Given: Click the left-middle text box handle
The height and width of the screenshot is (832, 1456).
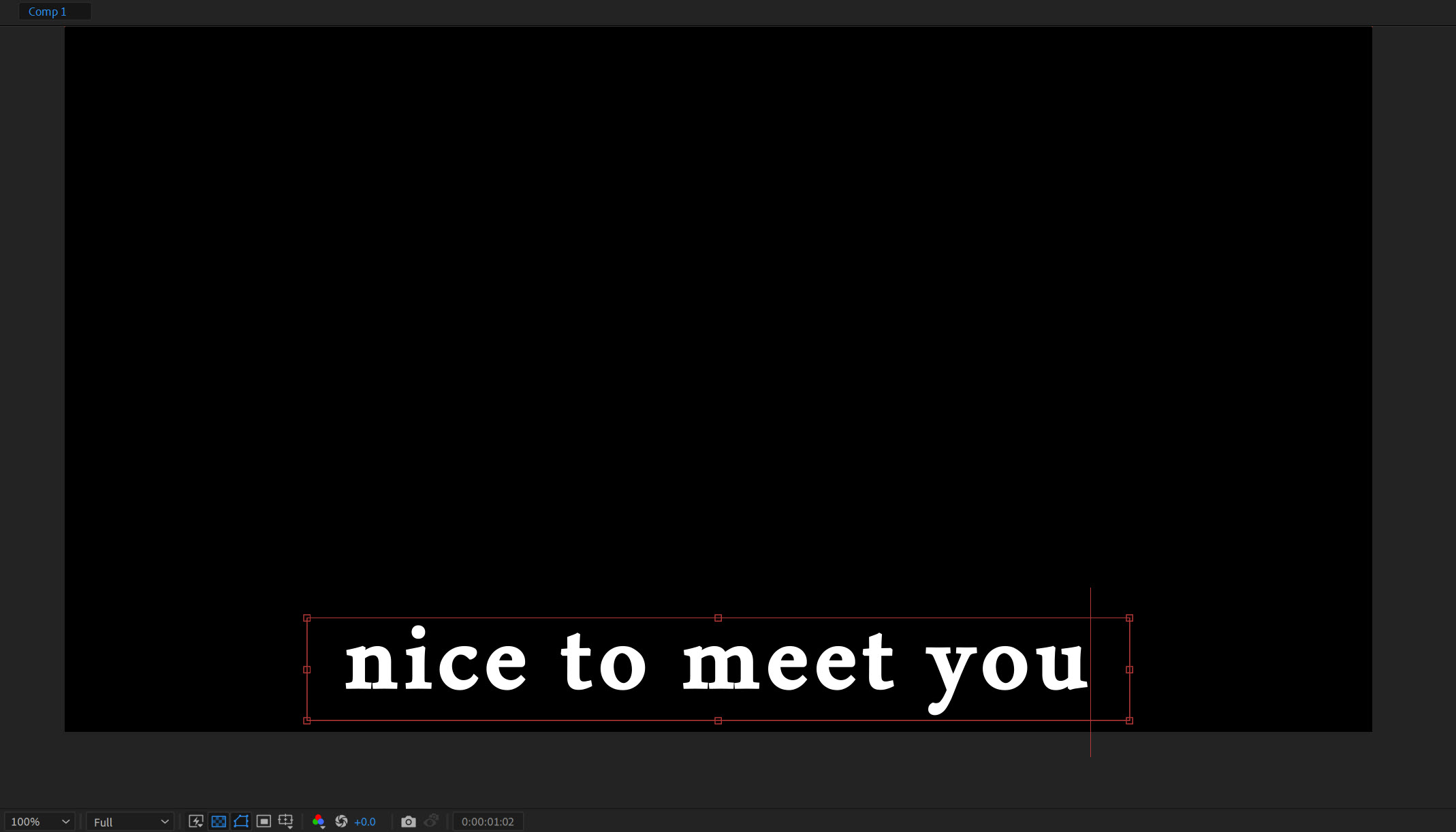Looking at the screenshot, I should click(307, 670).
